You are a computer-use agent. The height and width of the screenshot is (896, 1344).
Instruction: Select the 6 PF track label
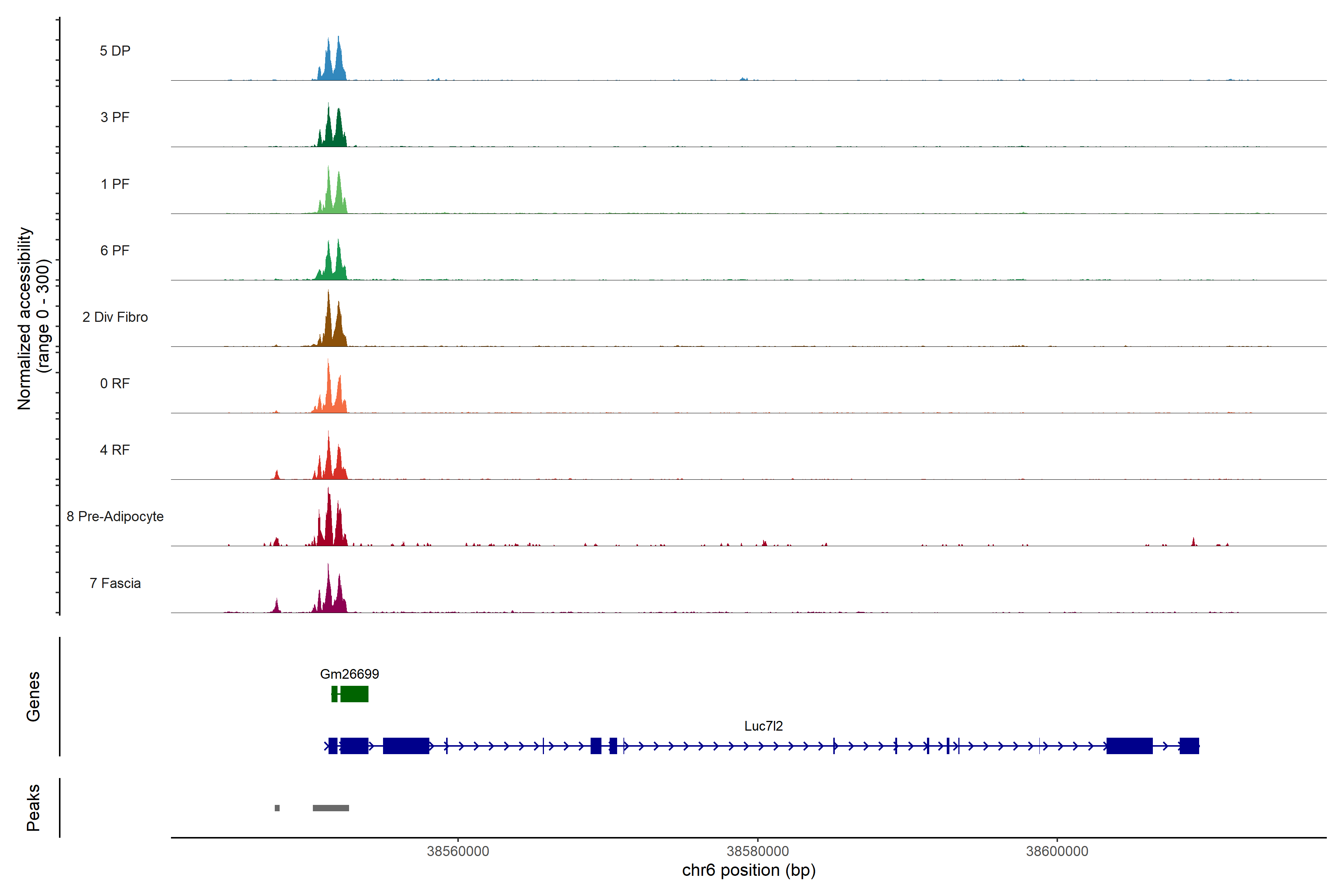[115, 250]
